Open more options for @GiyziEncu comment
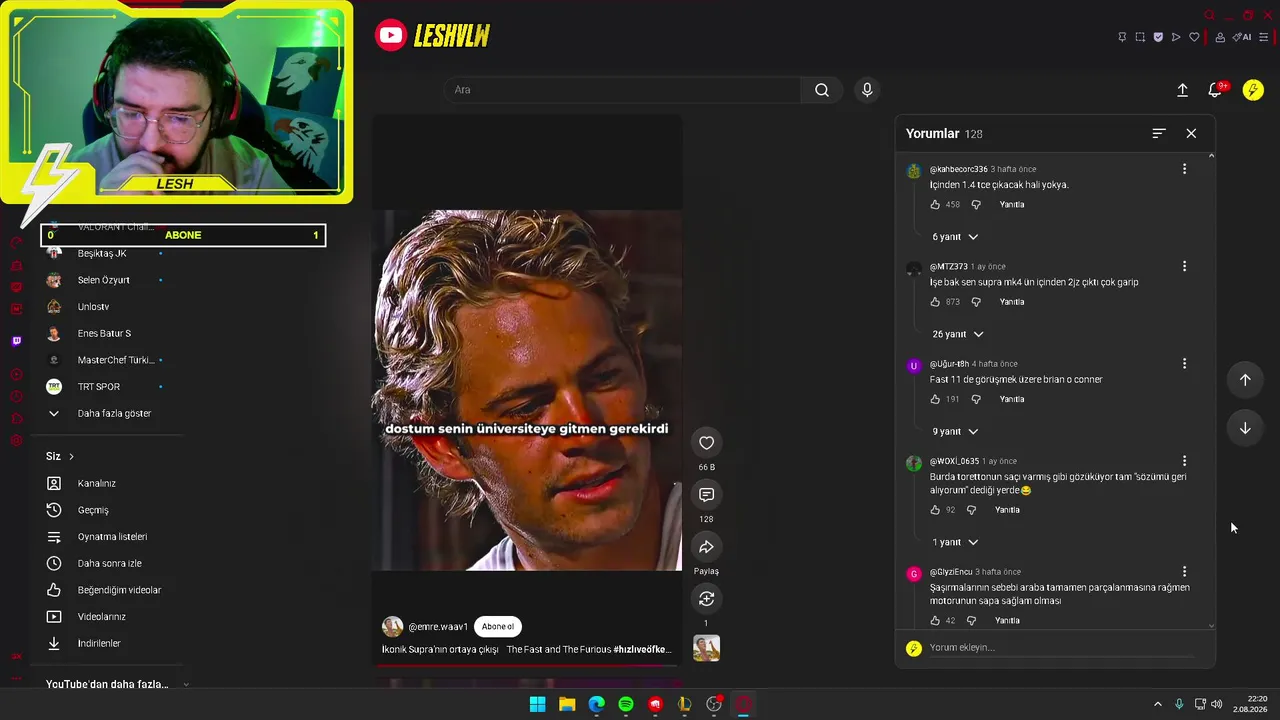Viewport: 1280px width, 720px height. pyautogui.click(x=1184, y=571)
